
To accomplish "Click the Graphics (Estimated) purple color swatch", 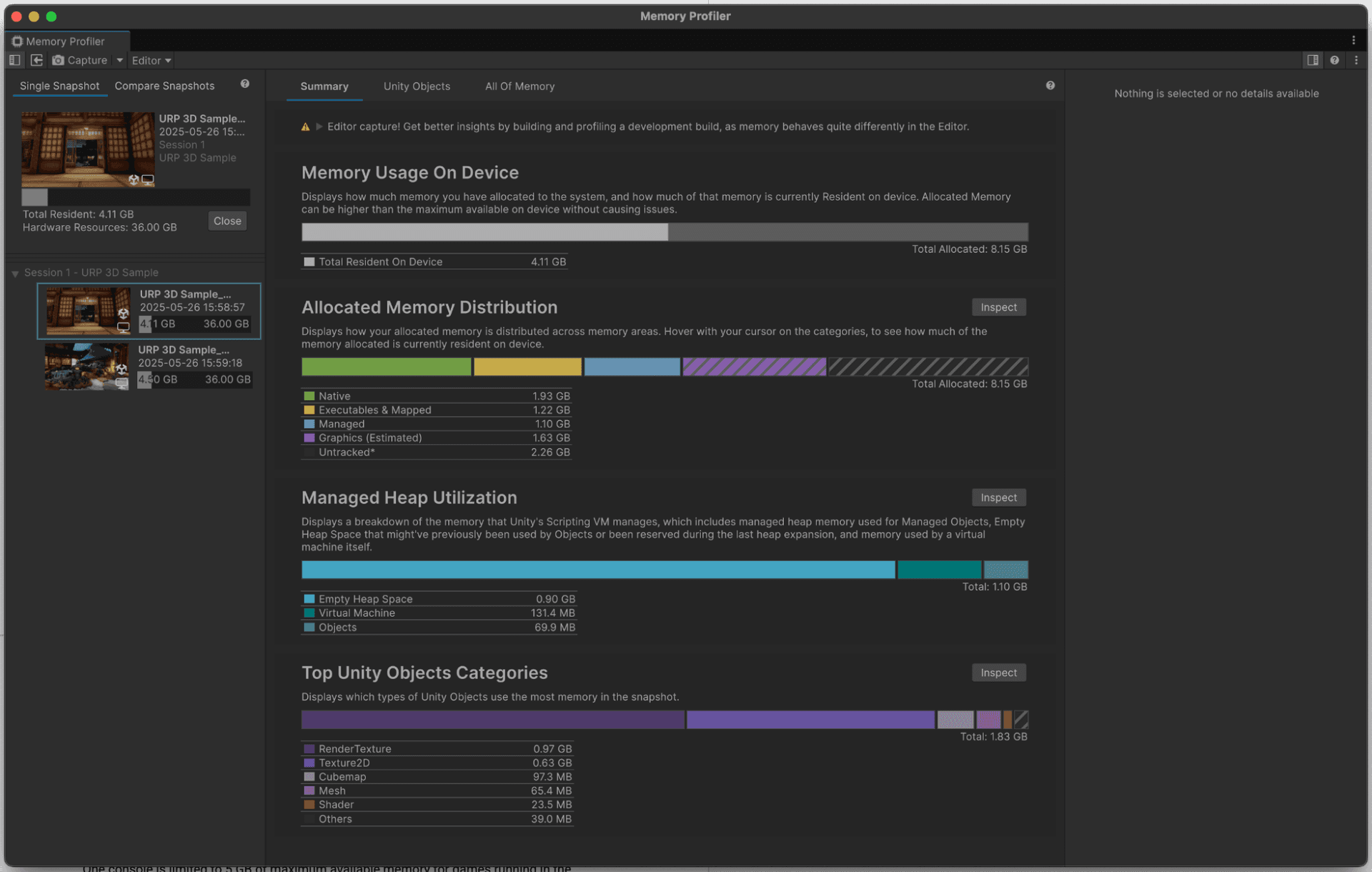I will 309,437.
